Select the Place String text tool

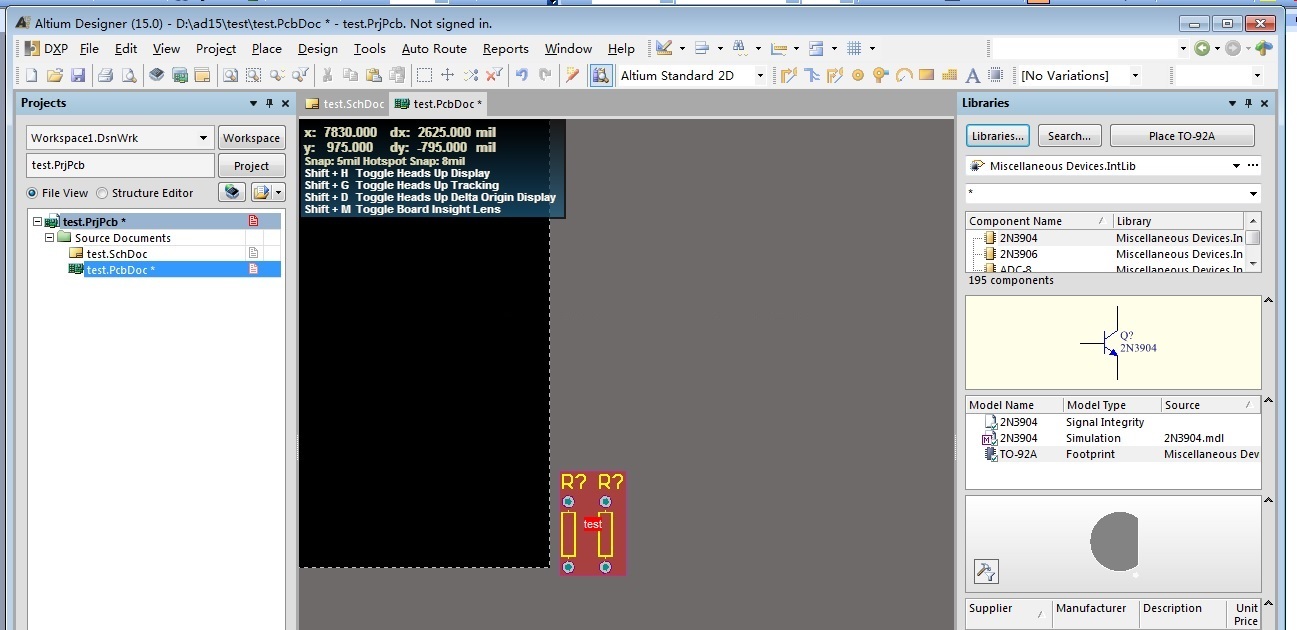[x=970, y=75]
